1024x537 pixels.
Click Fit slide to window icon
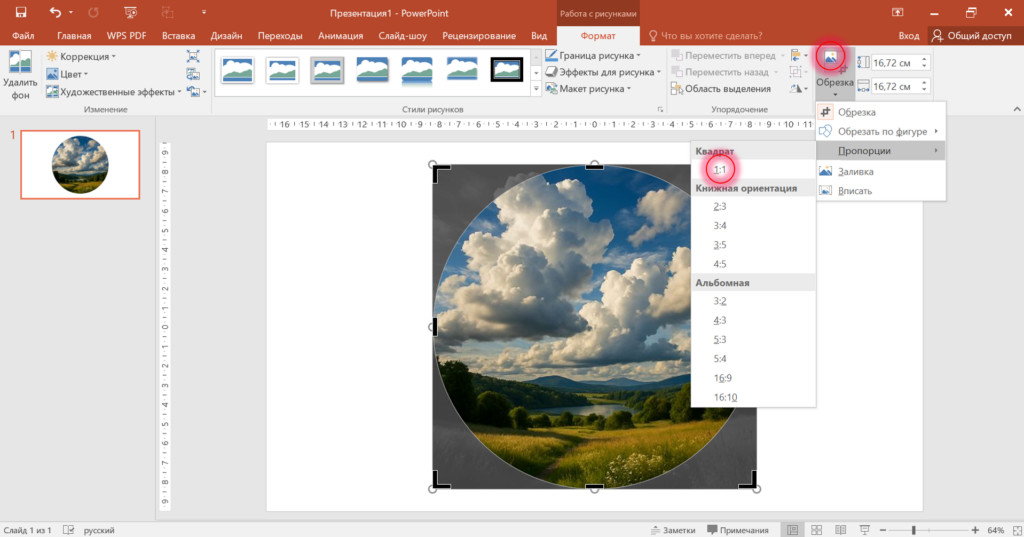(x=1016, y=530)
